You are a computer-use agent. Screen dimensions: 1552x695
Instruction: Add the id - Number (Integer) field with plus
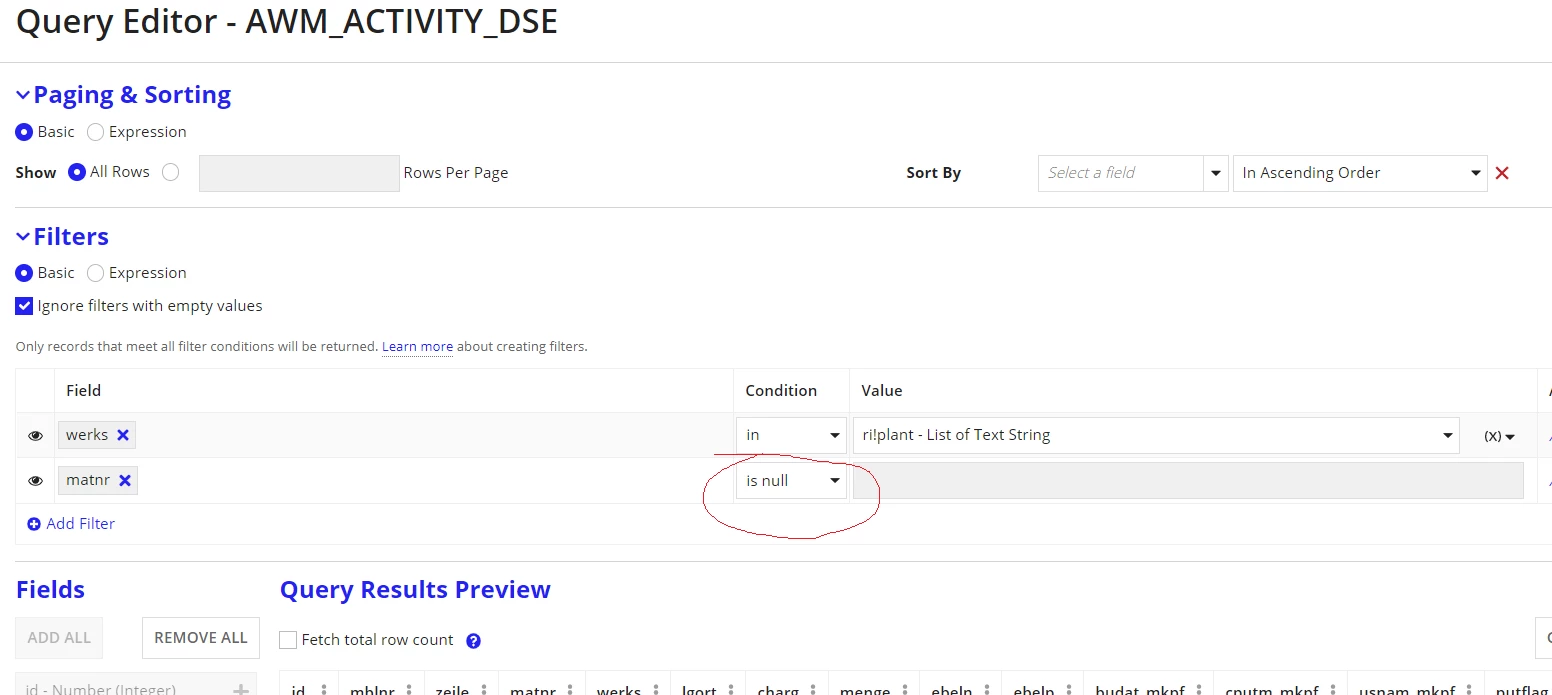pyautogui.click(x=241, y=689)
